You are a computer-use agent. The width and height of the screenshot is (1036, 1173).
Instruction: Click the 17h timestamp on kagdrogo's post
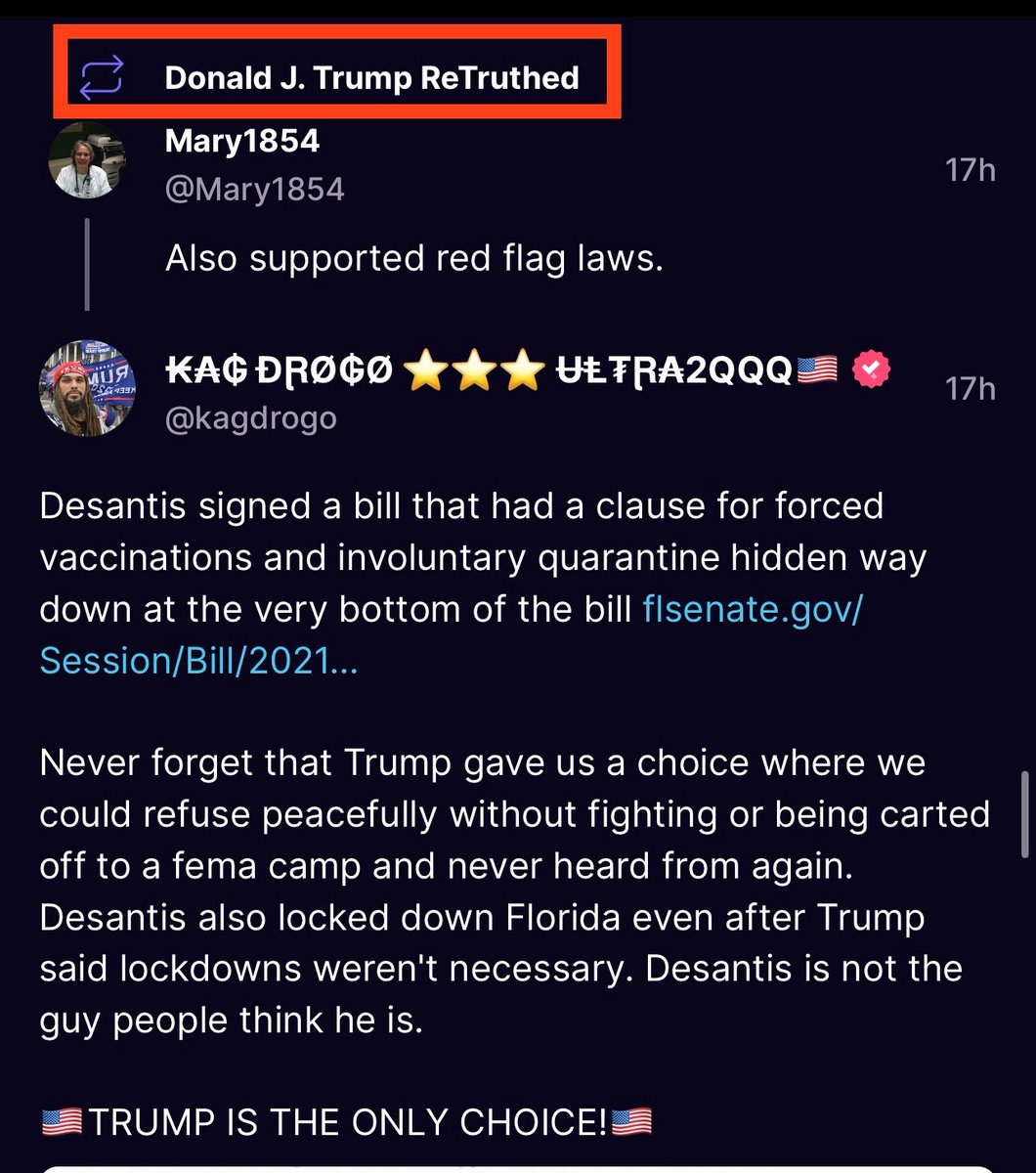tap(970, 388)
